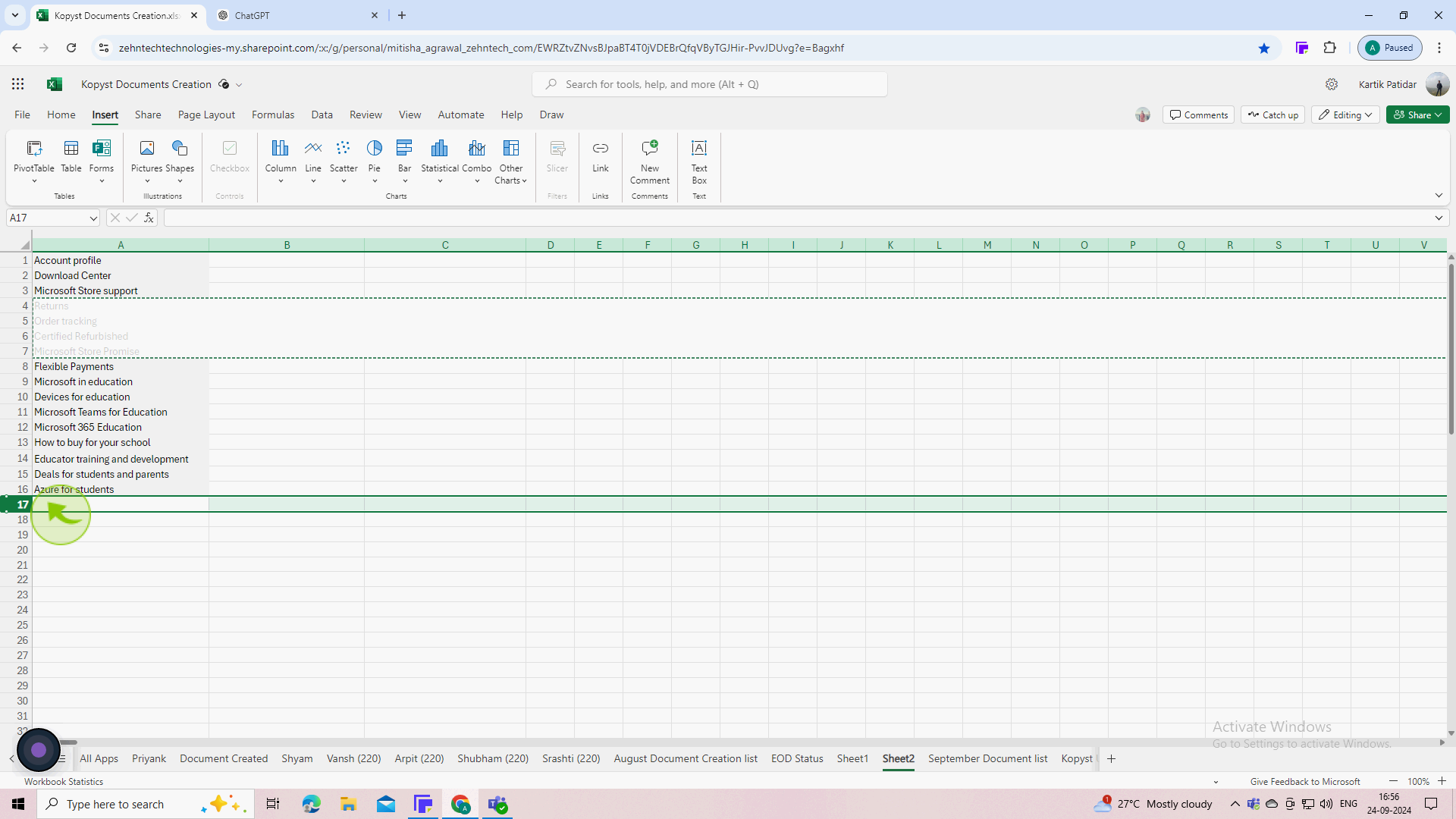
Task: Select cell 'Microsoft 365 Education'
Action: (x=121, y=427)
